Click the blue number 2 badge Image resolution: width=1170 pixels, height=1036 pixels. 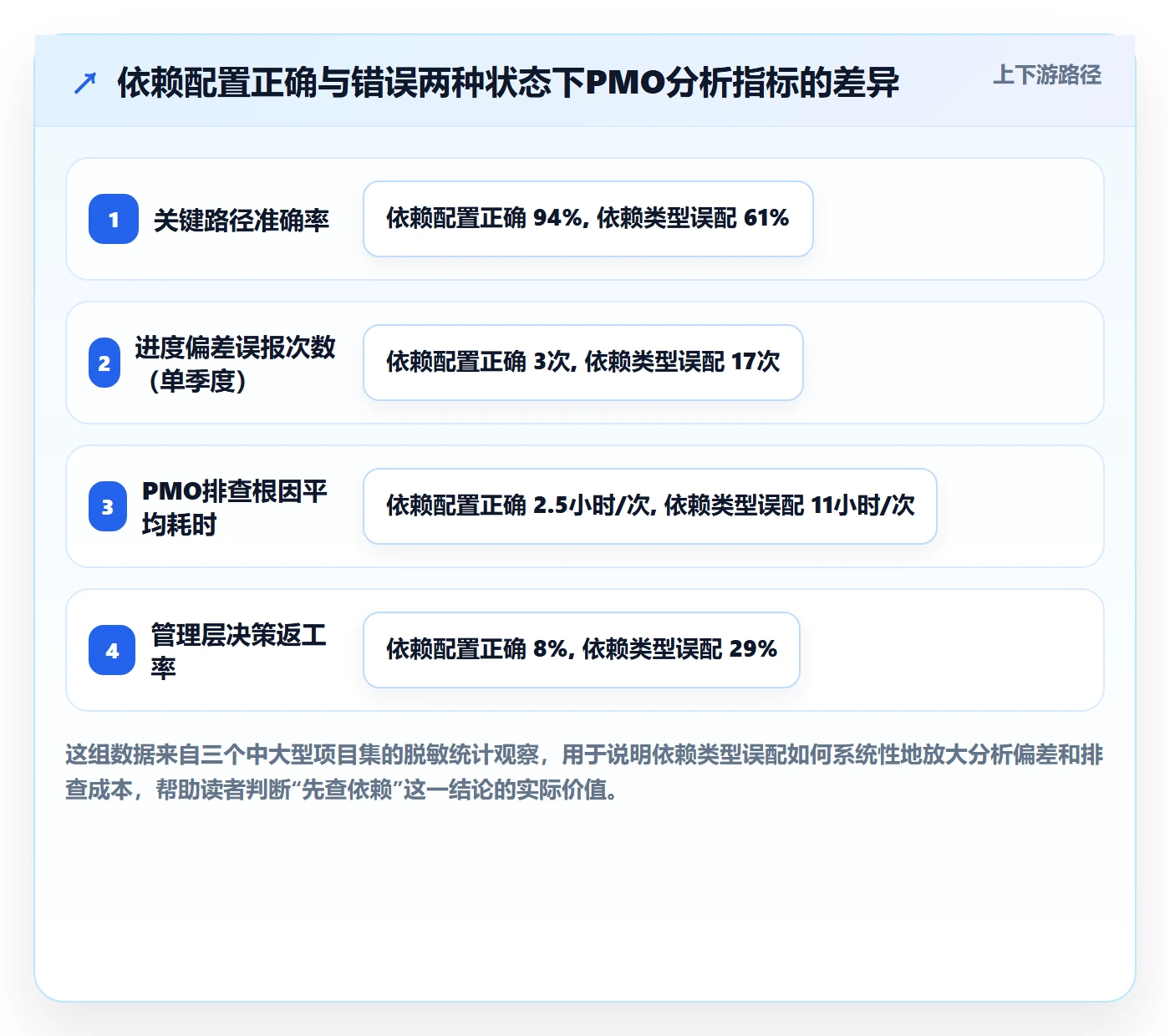point(104,363)
